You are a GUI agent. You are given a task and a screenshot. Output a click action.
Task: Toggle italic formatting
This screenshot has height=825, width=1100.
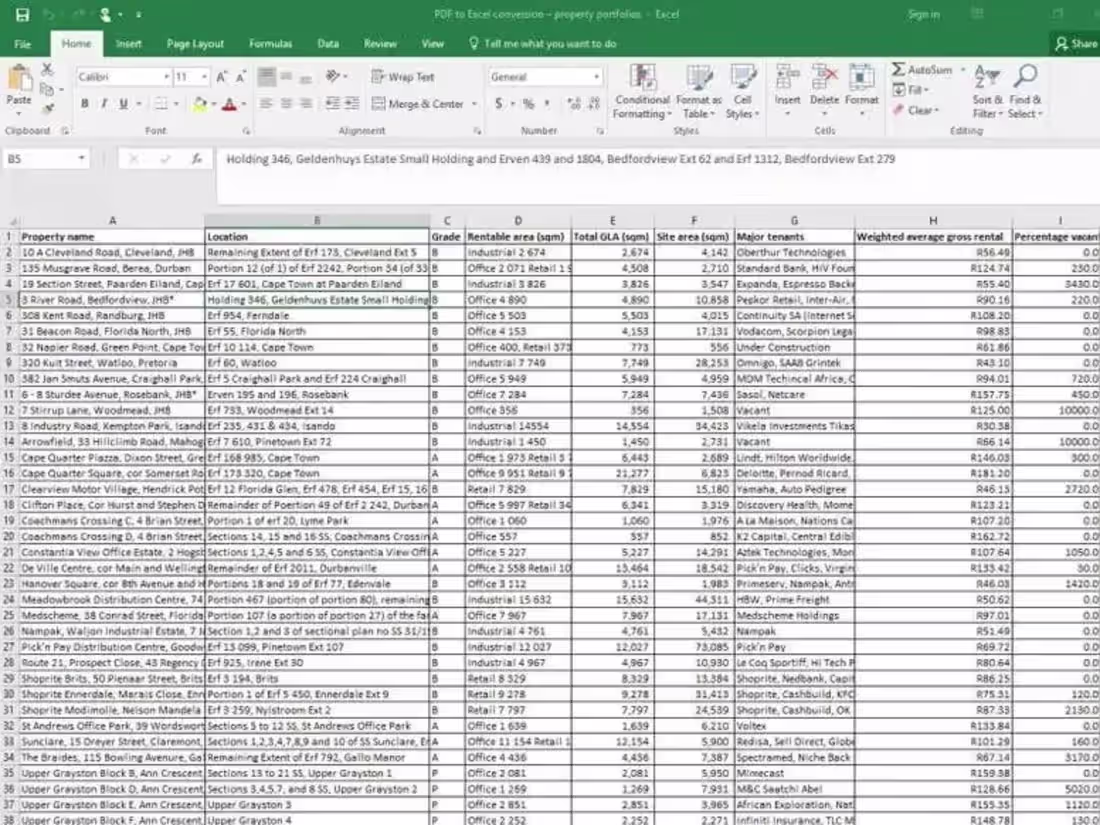coord(104,103)
